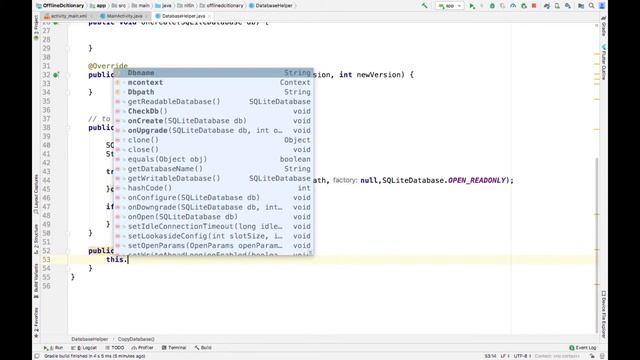Click CopyDatabase() in the bottom breadcrumb

(x=136, y=339)
